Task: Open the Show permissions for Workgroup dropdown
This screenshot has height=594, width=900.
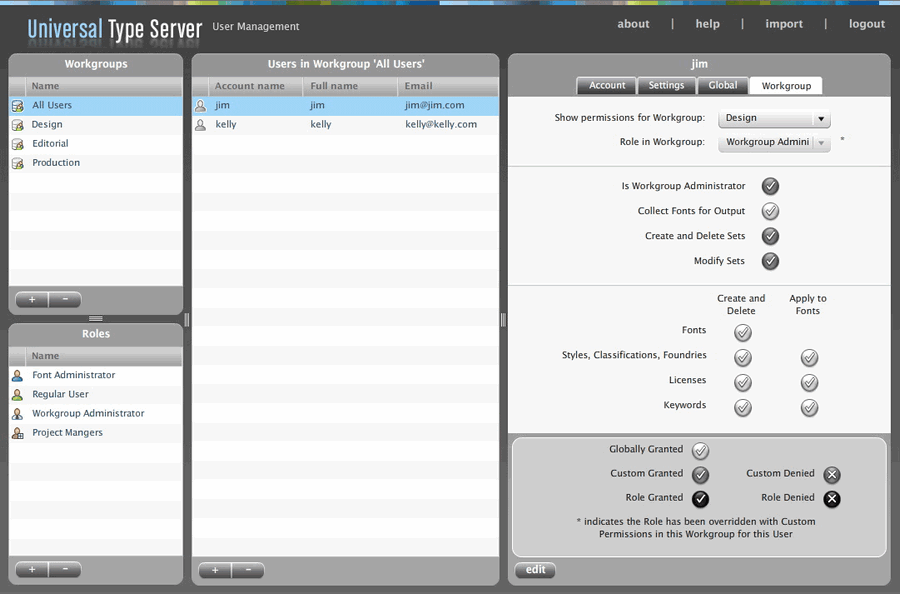Action: coord(775,118)
